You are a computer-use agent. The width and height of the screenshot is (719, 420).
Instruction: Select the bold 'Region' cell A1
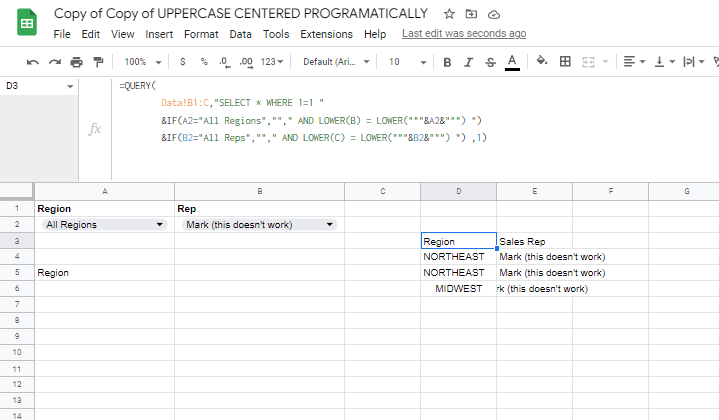point(105,209)
